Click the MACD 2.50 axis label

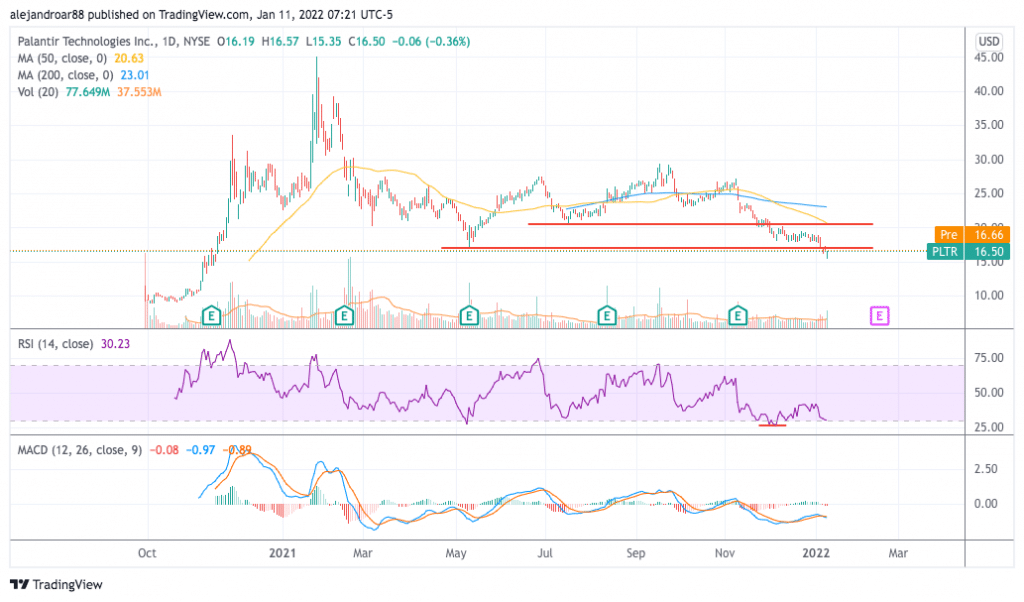tap(986, 469)
